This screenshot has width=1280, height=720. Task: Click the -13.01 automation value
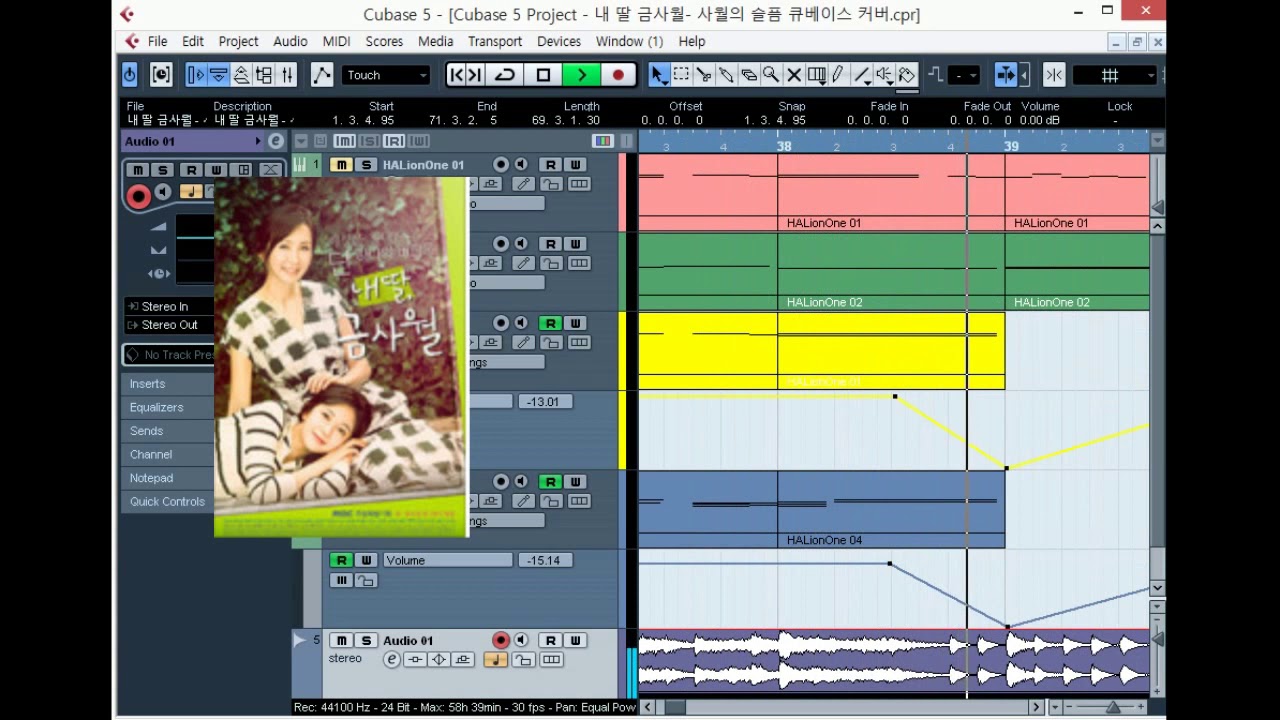544,402
